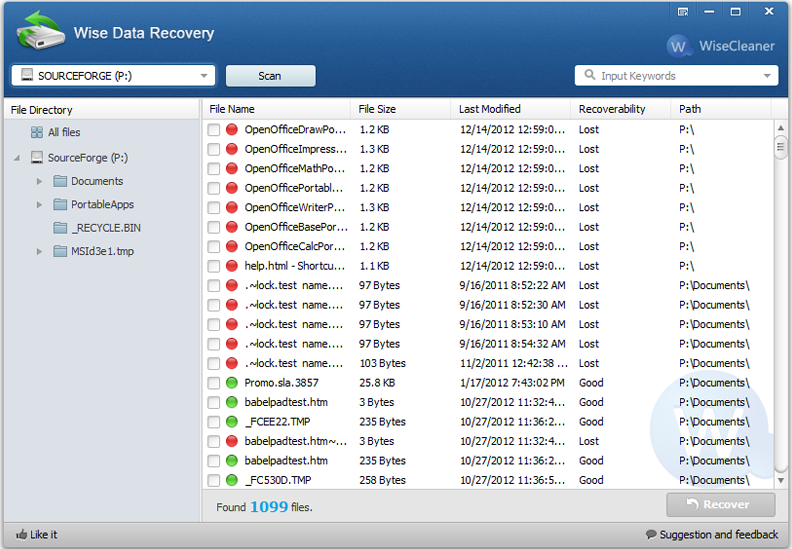The image size is (792, 549).
Task: Click the Wise Data Recovery logo icon
Action: pos(41,30)
